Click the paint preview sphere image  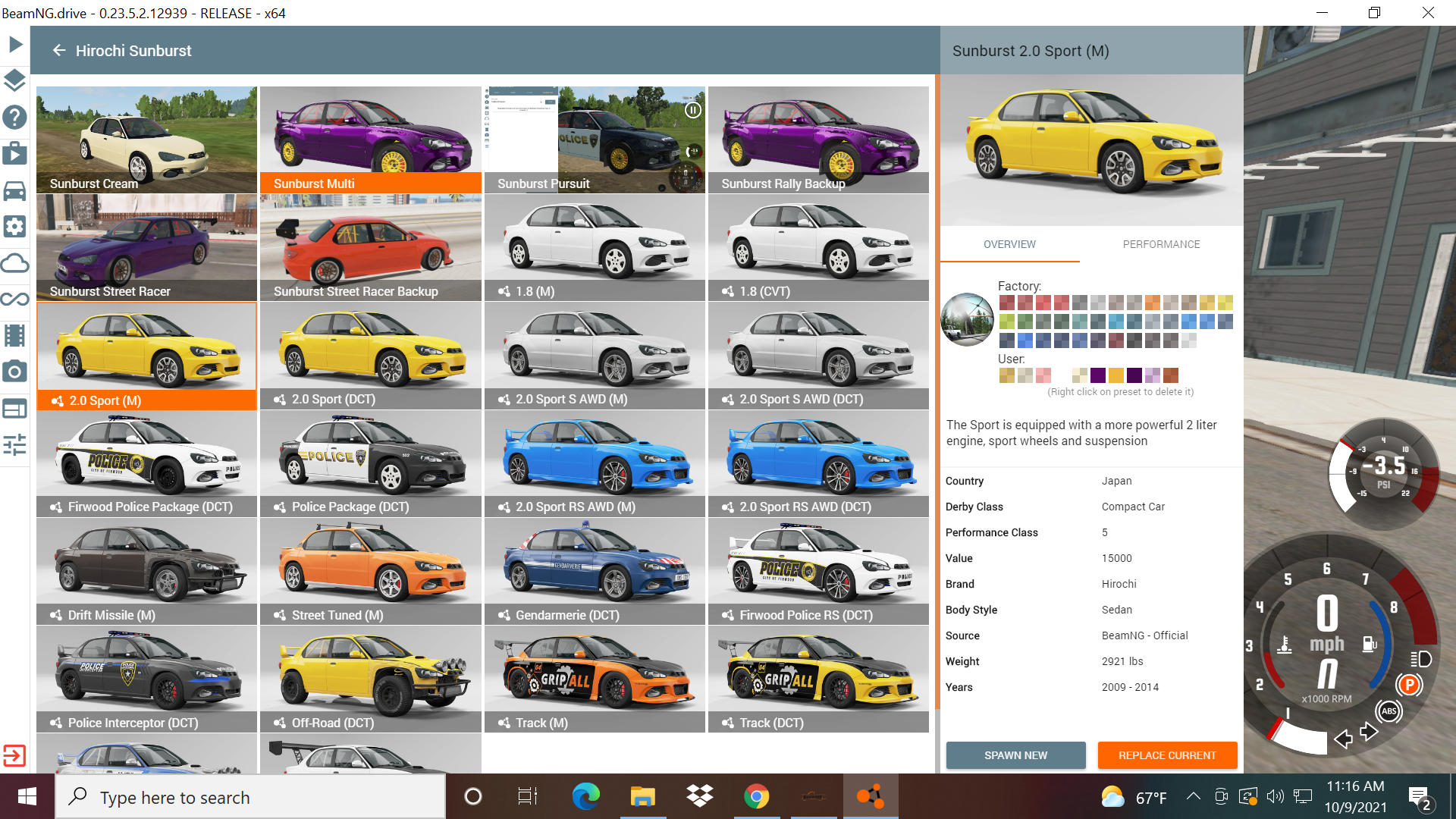click(967, 319)
